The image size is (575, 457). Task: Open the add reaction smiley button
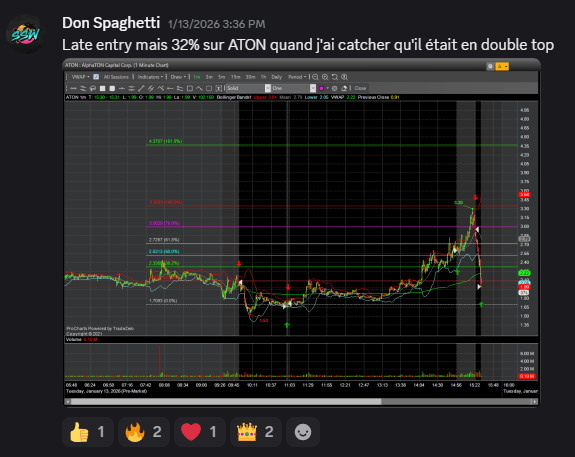[x=303, y=432]
